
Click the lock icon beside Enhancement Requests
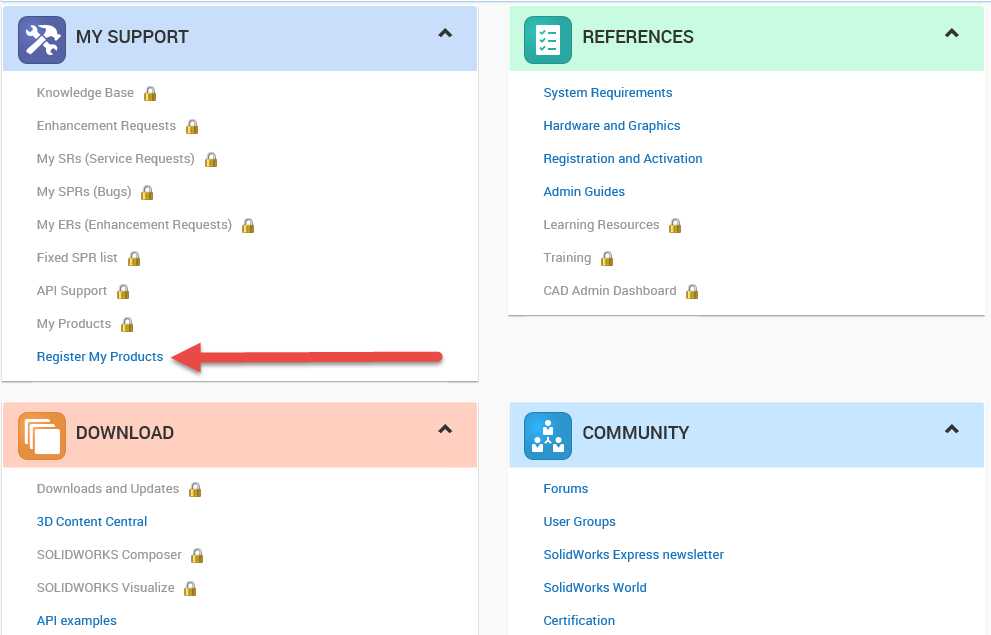coord(192,126)
